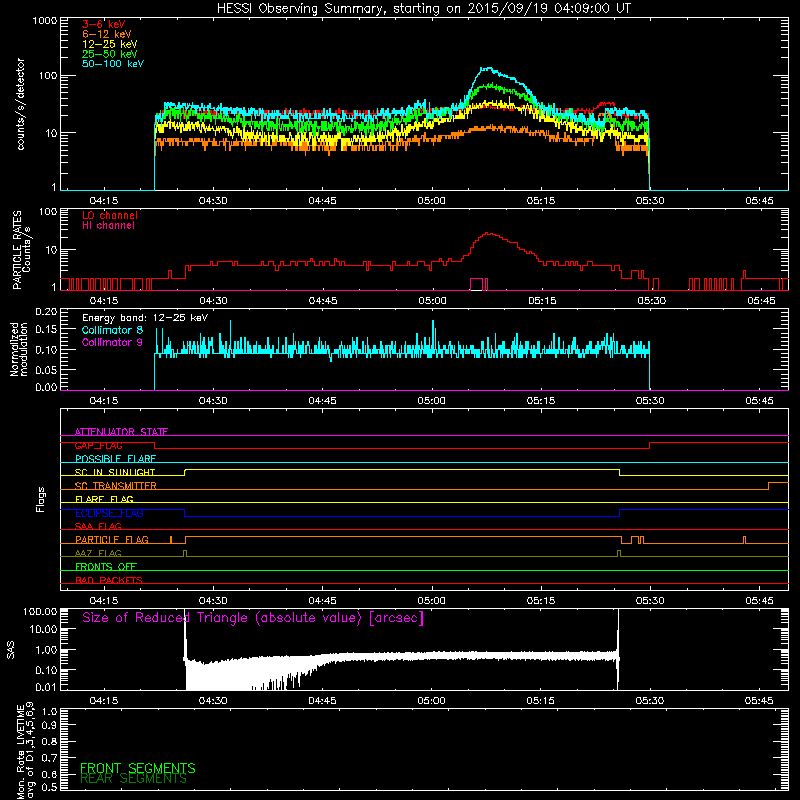The height and width of the screenshot is (800, 800).
Task: Click the Mon. Rate LIVETIME axis label
Action: coord(25,750)
